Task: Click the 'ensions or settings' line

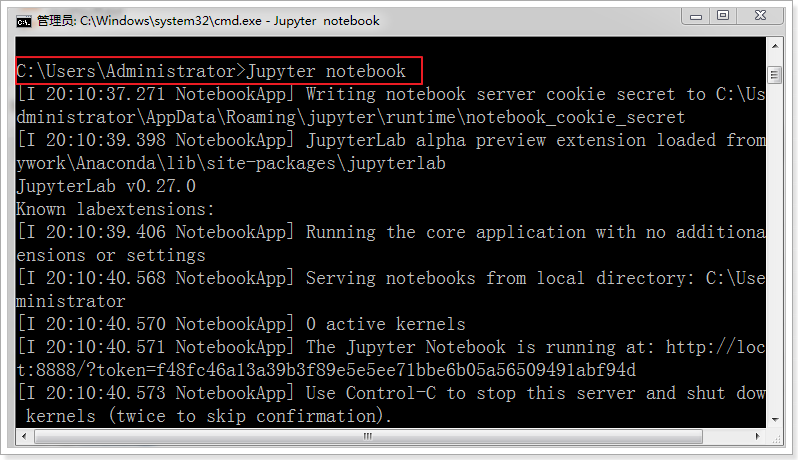Action: click(x=110, y=255)
